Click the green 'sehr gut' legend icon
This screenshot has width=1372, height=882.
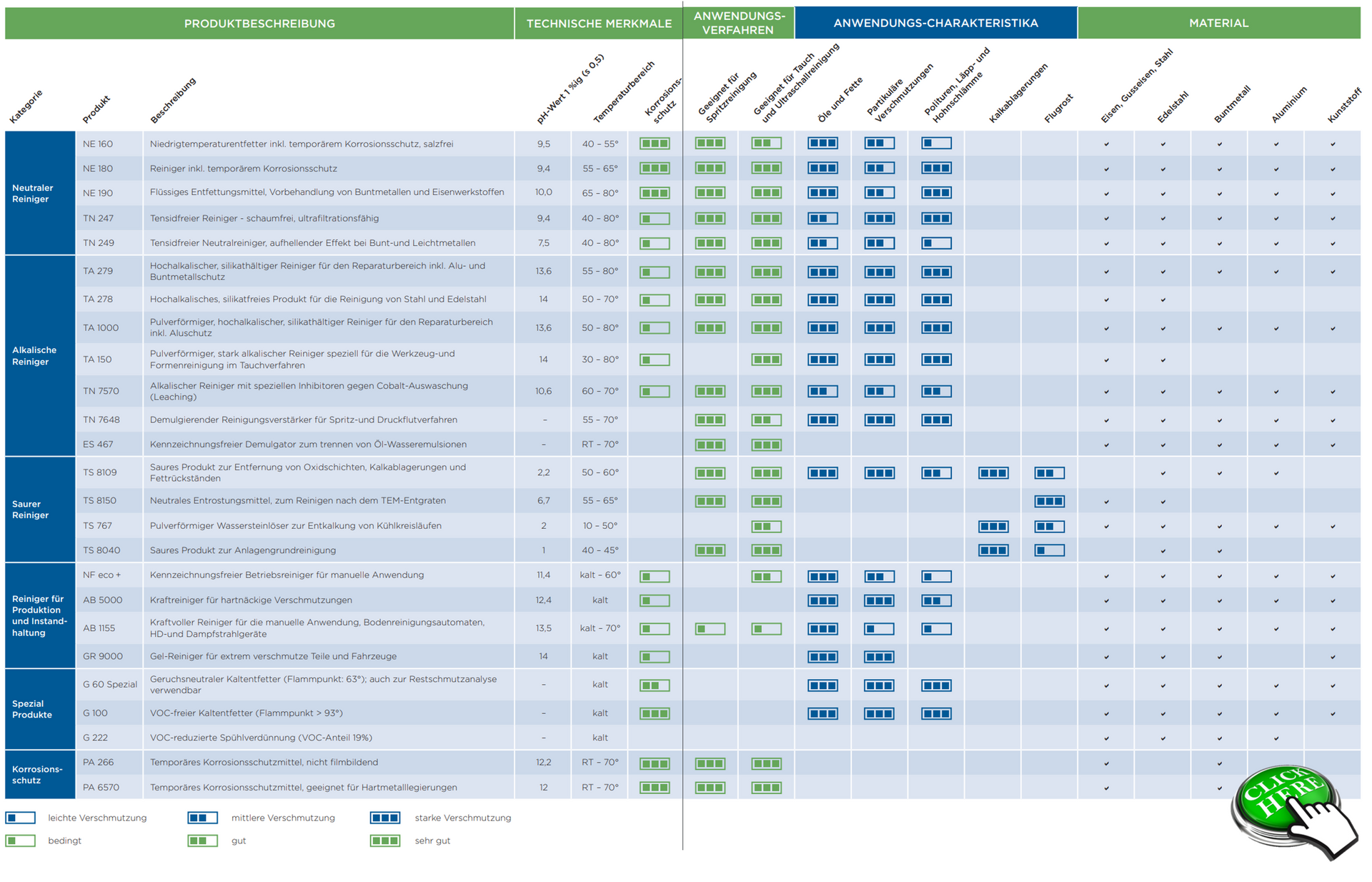[x=385, y=841]
